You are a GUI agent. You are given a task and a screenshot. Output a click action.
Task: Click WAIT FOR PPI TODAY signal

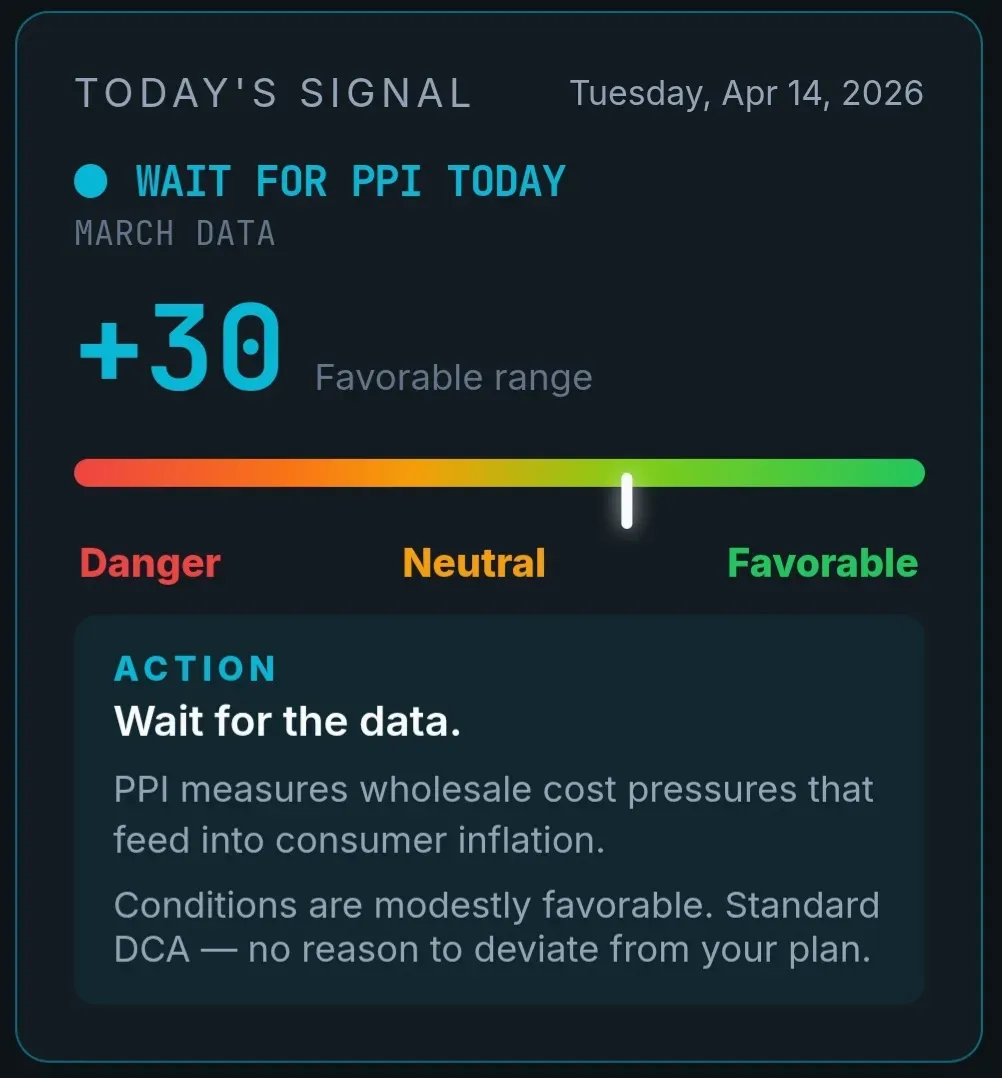pos(349,180)
